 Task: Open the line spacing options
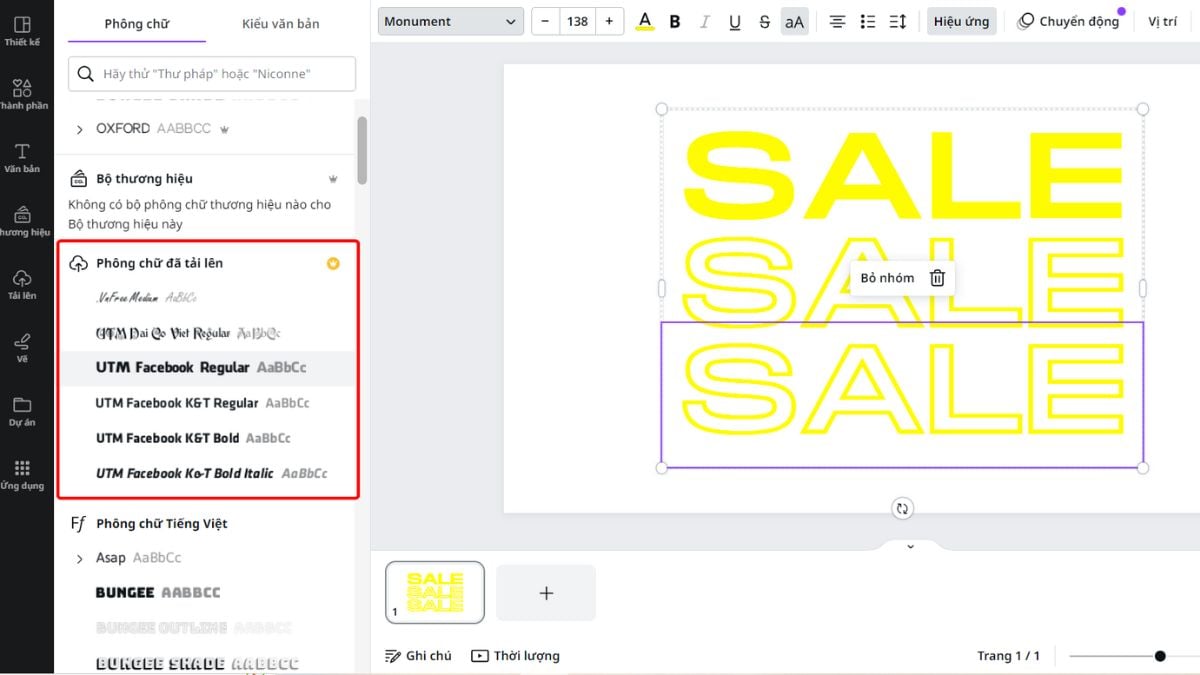898,21
